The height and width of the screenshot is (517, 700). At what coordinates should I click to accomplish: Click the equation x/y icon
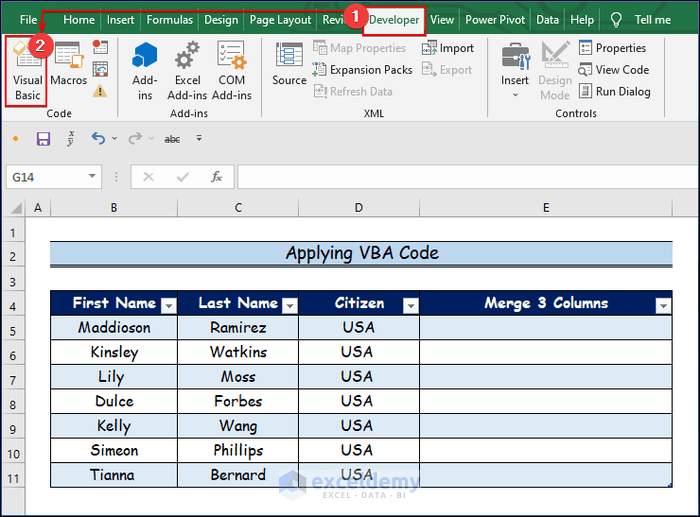point(71,138)
